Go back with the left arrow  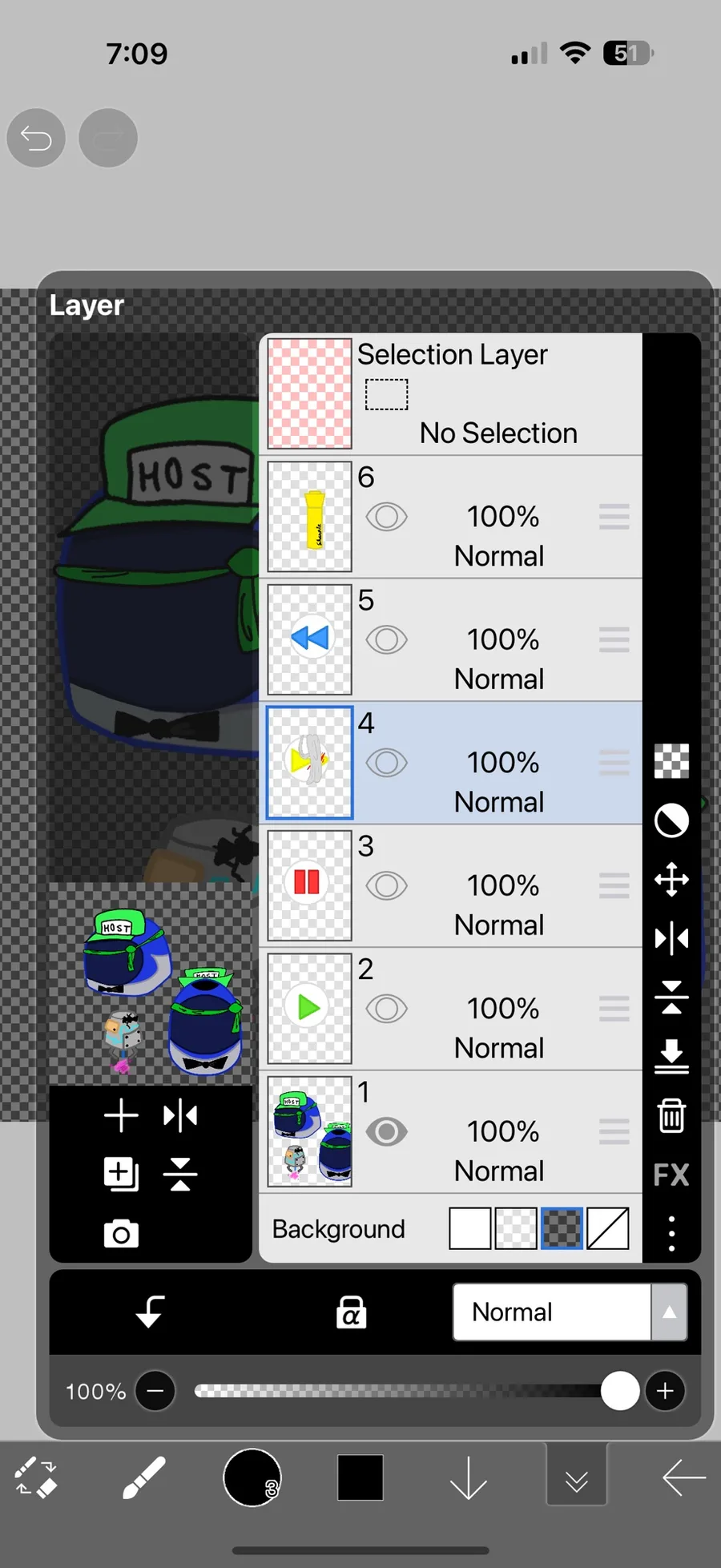coord(684,1478)
